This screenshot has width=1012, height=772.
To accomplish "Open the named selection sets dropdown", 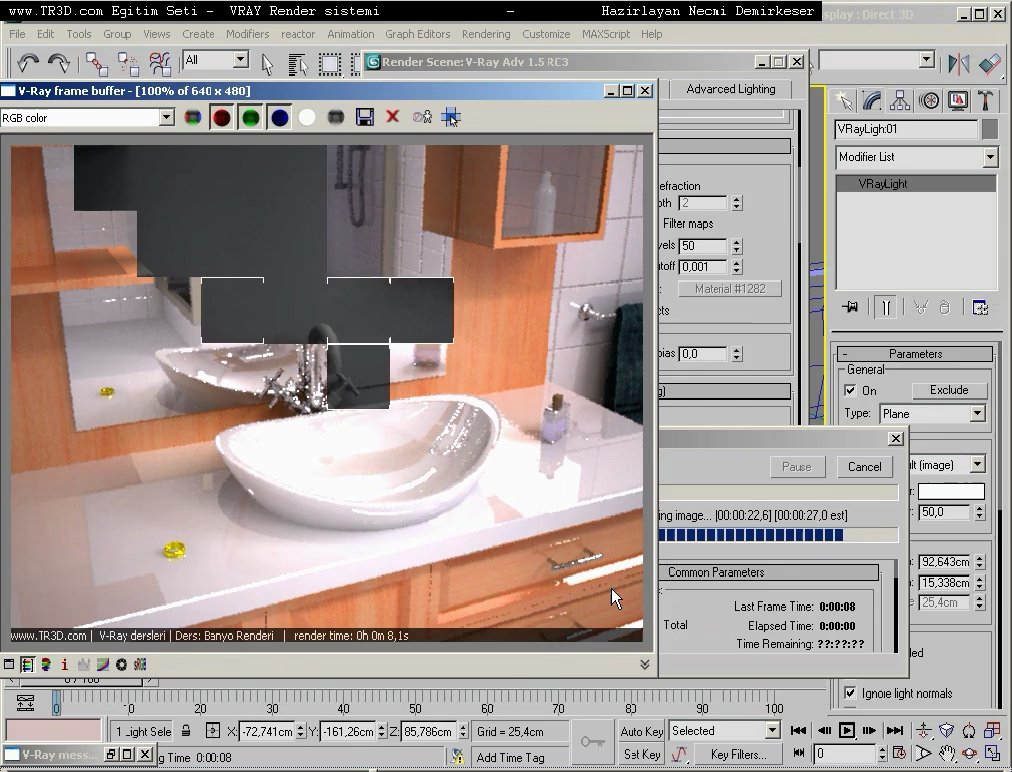I will [927, 60].
